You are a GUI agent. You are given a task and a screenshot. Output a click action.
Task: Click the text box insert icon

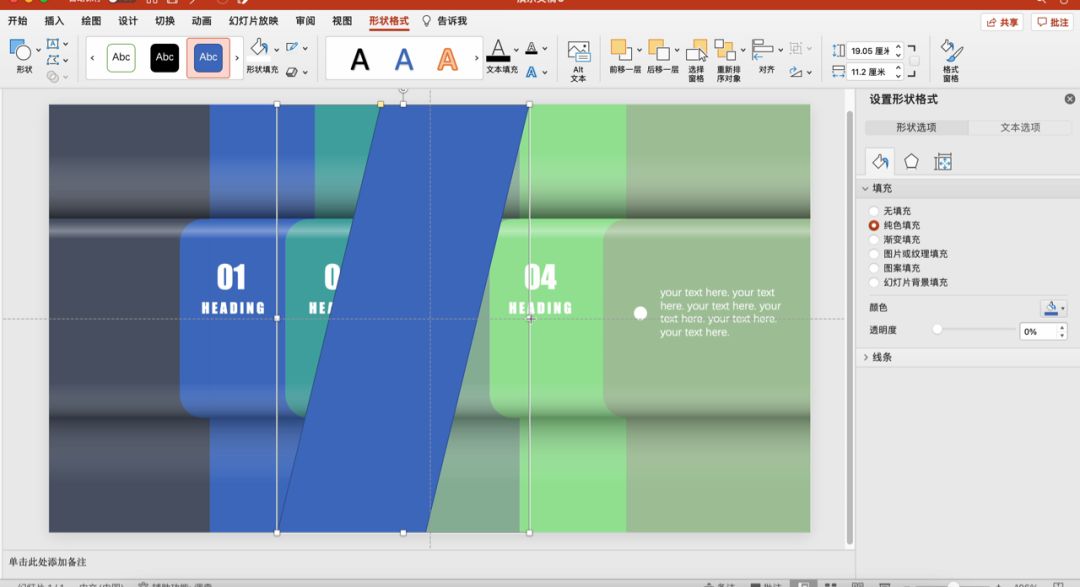[52, 44]
